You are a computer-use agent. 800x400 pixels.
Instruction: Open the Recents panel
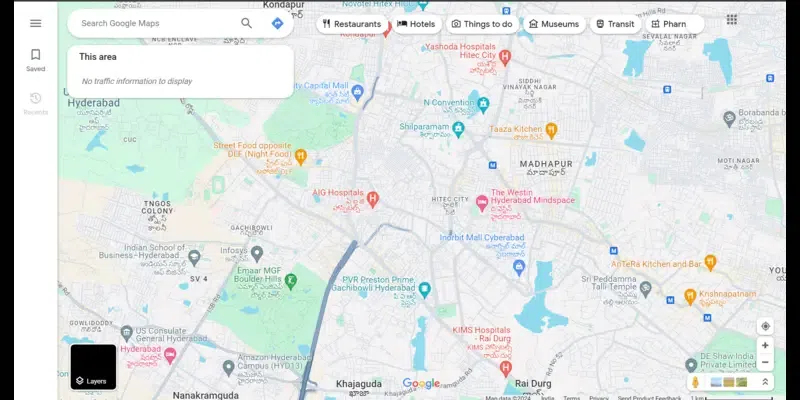point(36,104)
